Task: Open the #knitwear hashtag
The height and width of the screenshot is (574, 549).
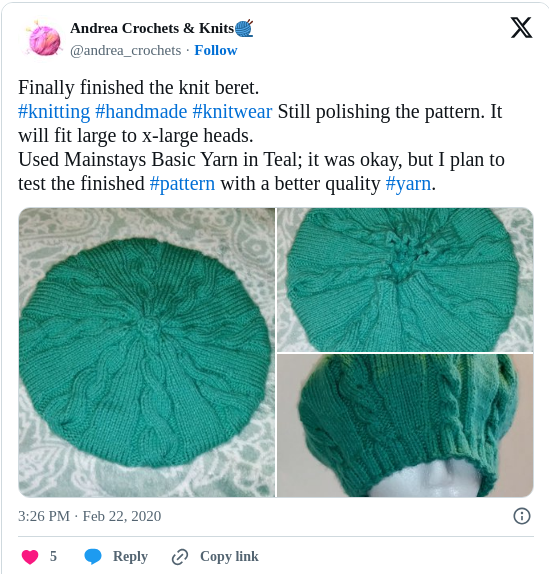Action: click(x=232, y=112)
